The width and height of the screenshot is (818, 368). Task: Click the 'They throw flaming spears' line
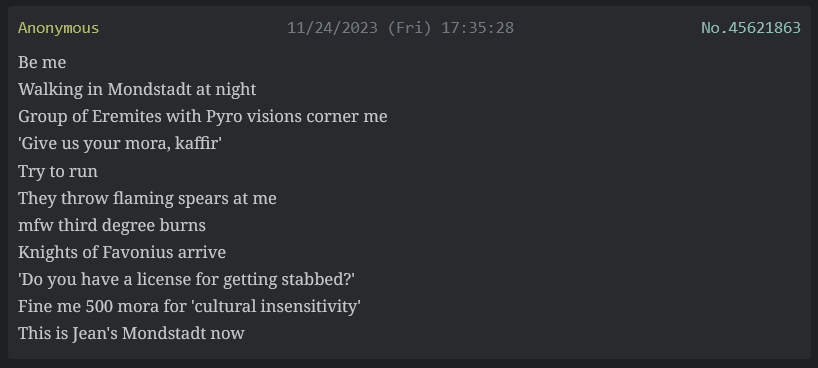147,198
